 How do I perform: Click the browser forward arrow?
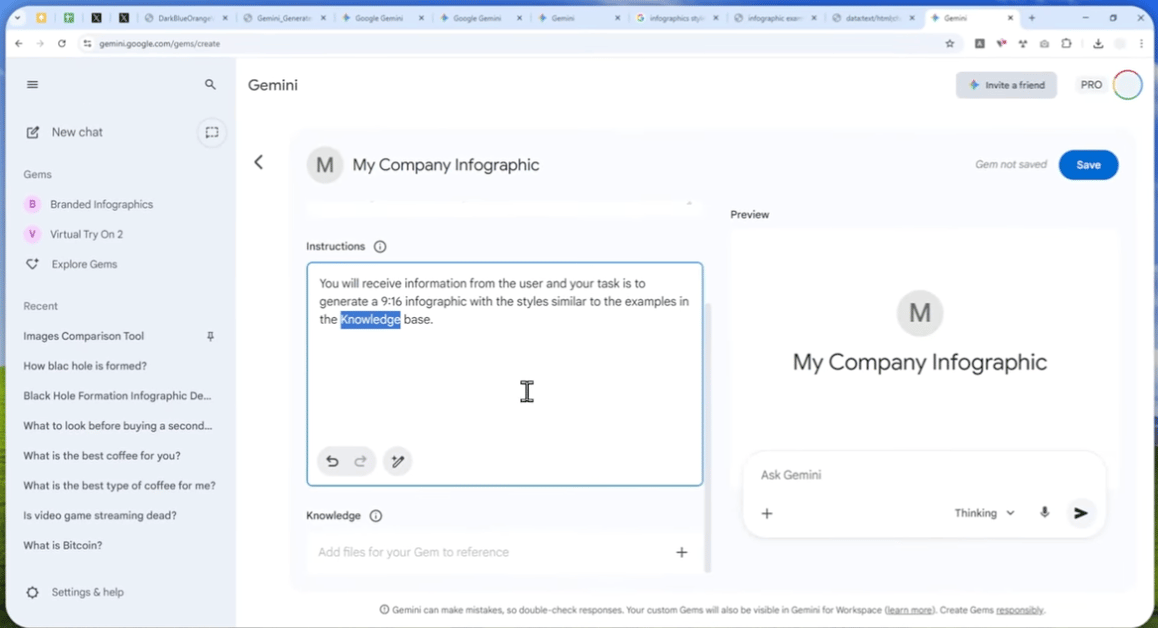point(40,44)
